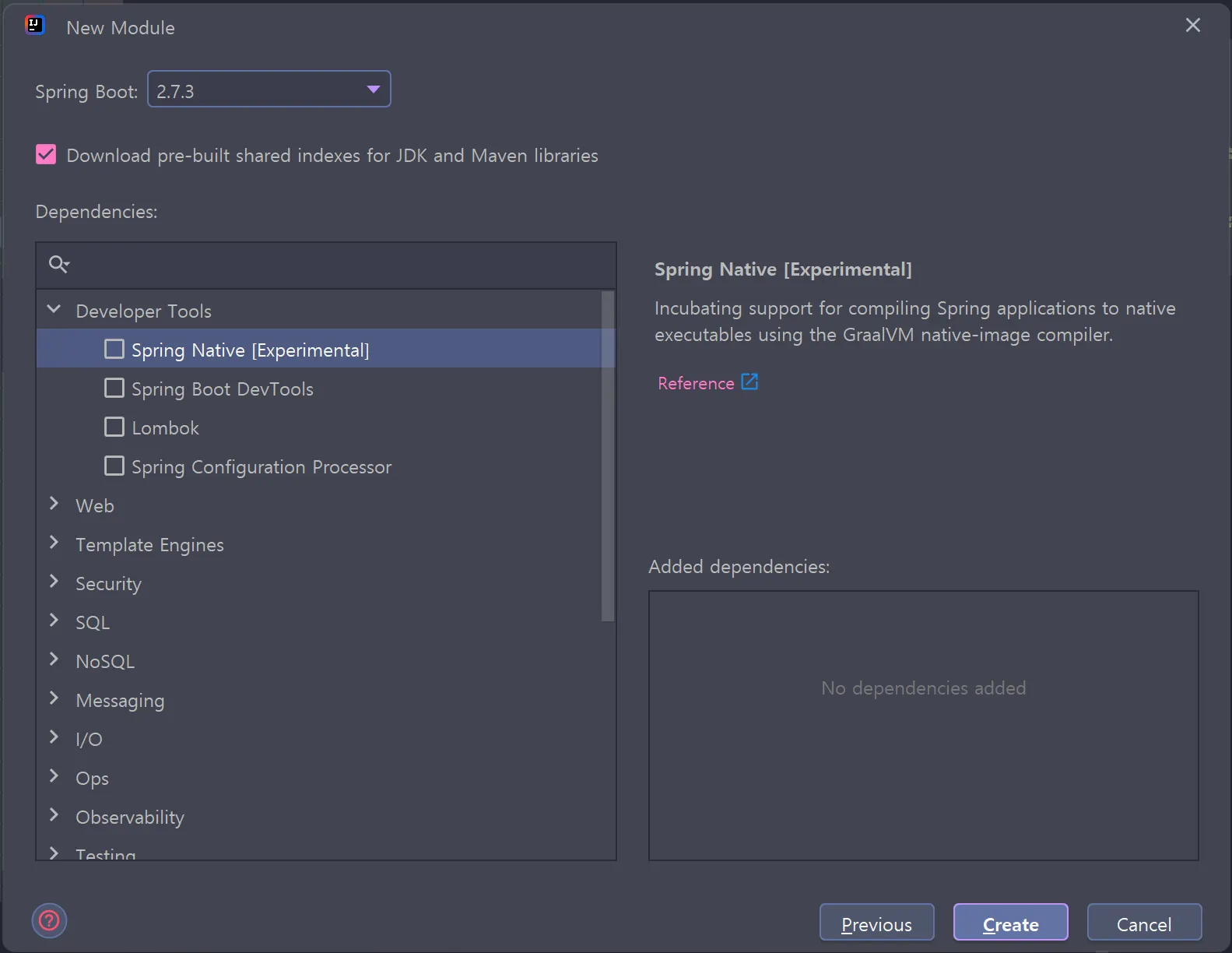1232x953 pixels.
Task: Select the Template Engines tree item
Action: pyautogui.click(x=149, y=545)
